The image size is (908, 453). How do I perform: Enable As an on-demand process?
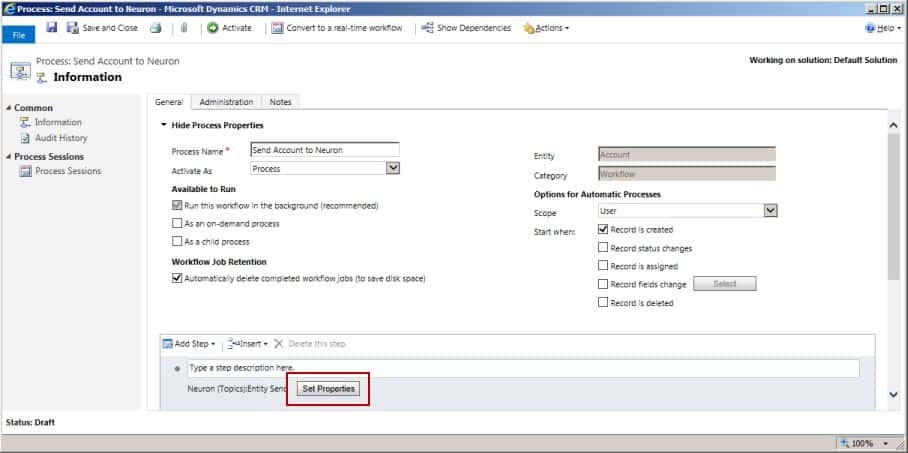pos(177,224)
